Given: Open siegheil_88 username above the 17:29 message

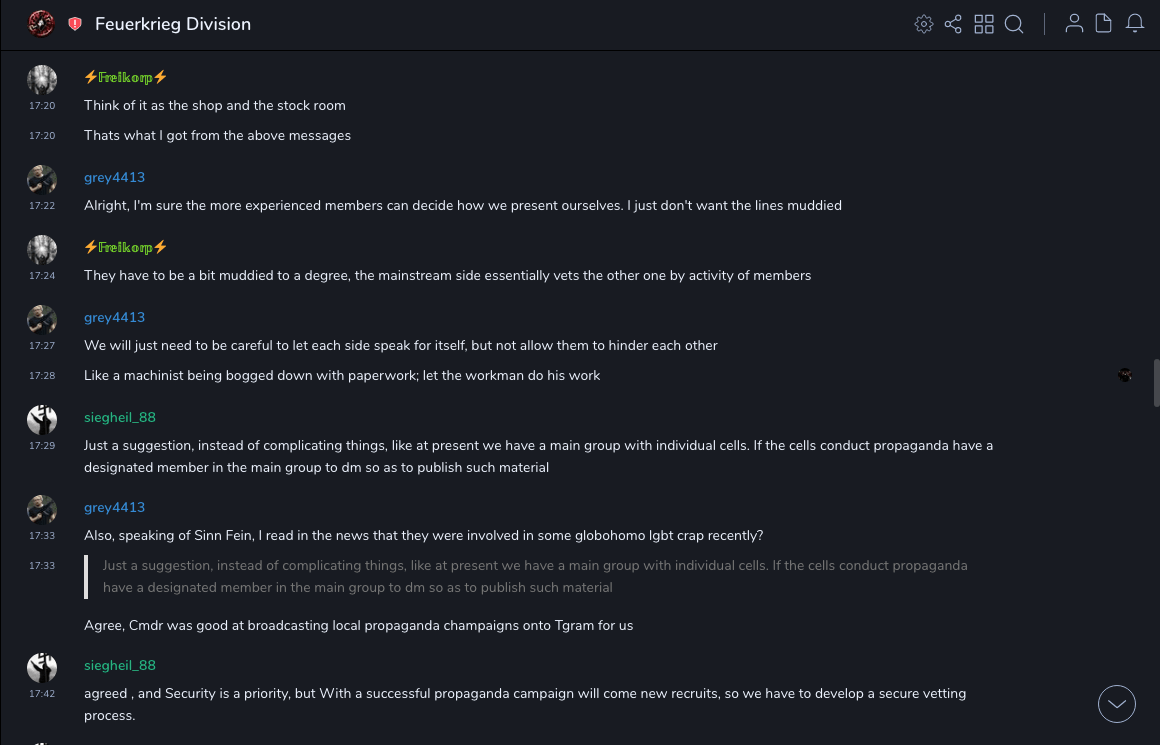Looking at the screenshot, I should (120, 417).
